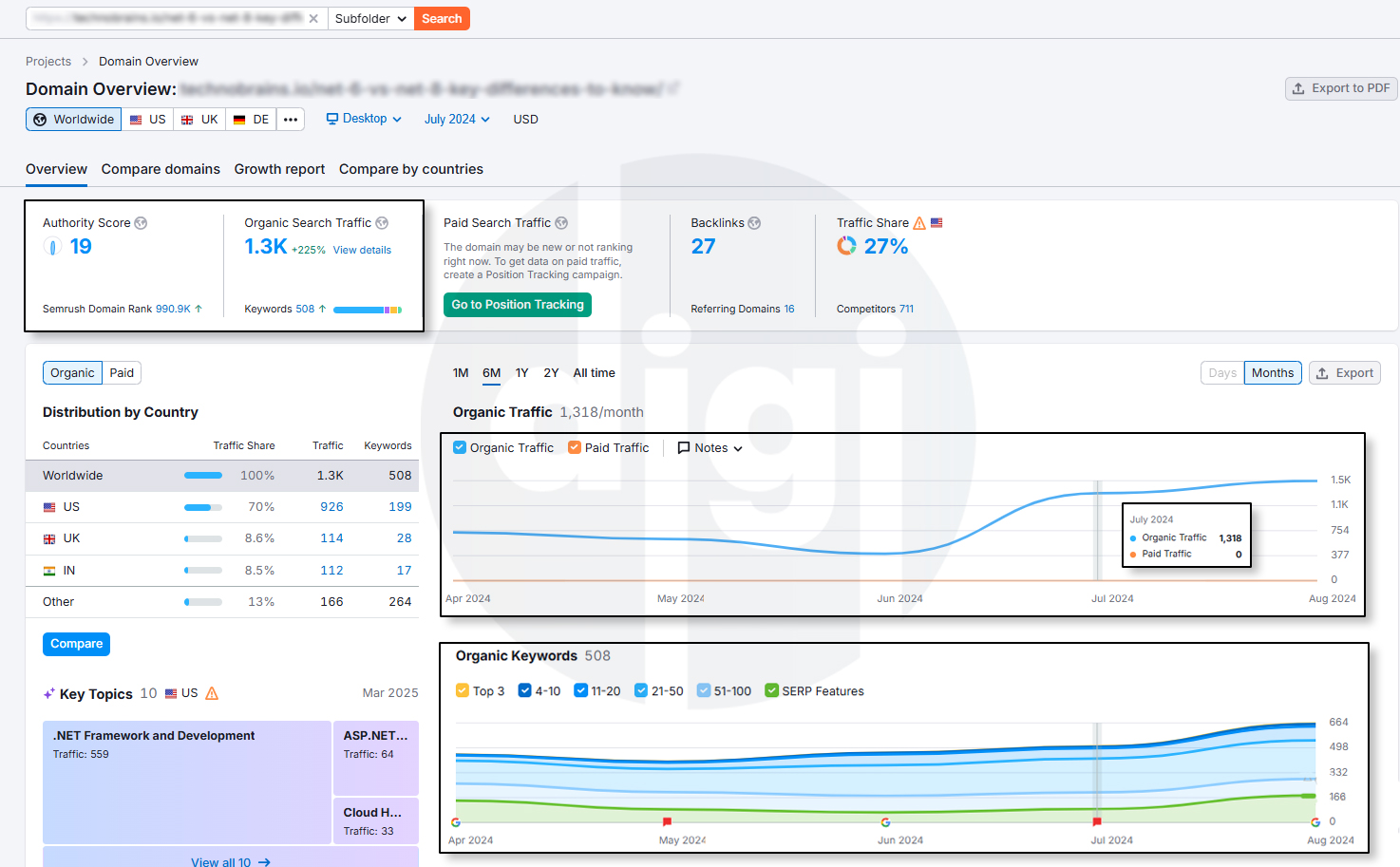Click the US flag in the country table
Image resolution: width=1400 pixels, height=867 pixels.
point(49,508)
